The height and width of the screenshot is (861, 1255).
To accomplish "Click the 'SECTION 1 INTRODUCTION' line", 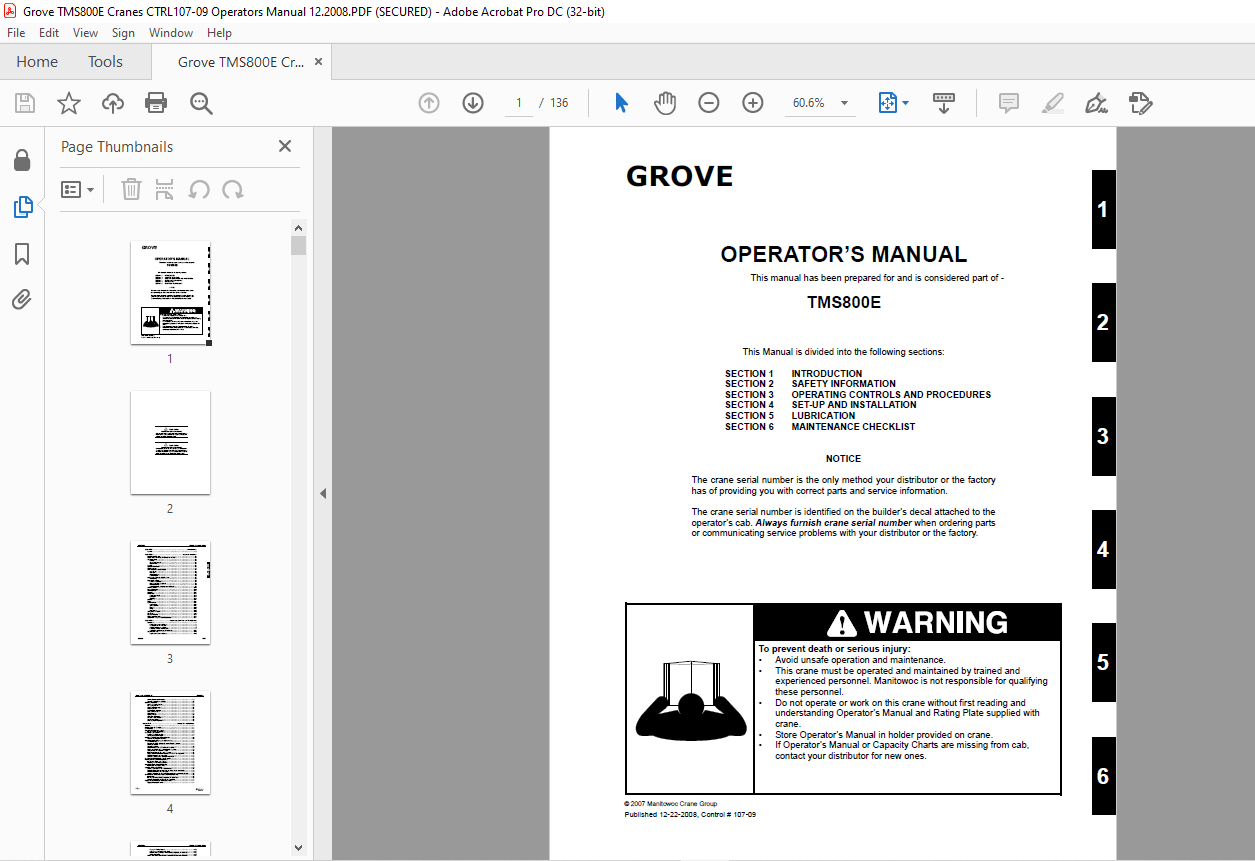I will pos(794,374).
